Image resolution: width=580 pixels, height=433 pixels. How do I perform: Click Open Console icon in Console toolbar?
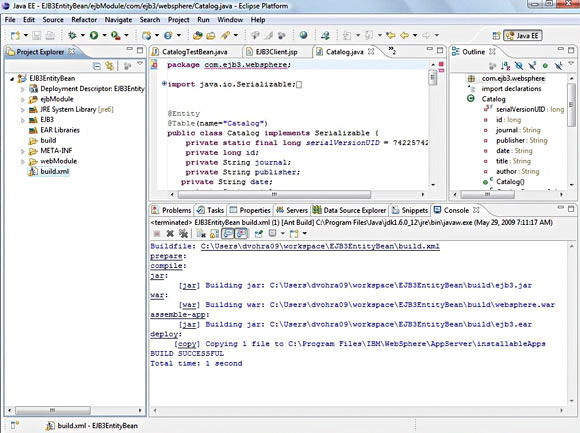pyautogui.click(x=294, y=233)
